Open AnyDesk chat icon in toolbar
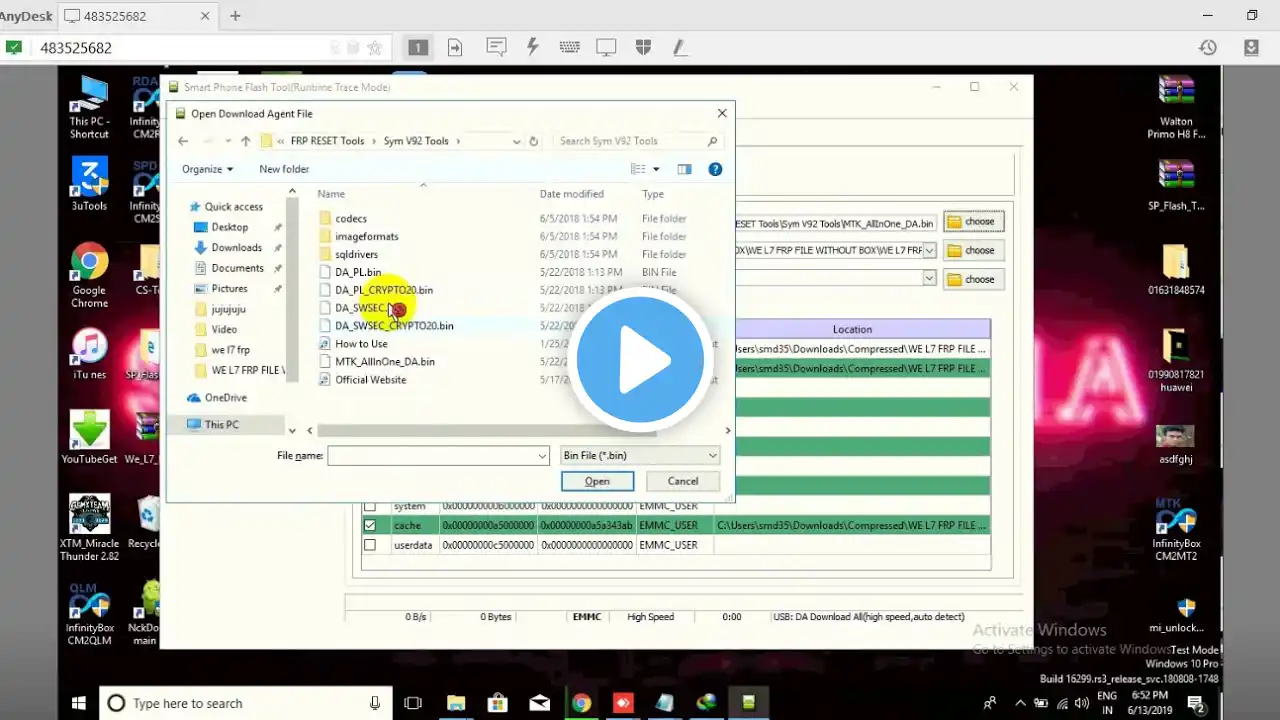This screenshot has width=1280, height=720. 496,47
